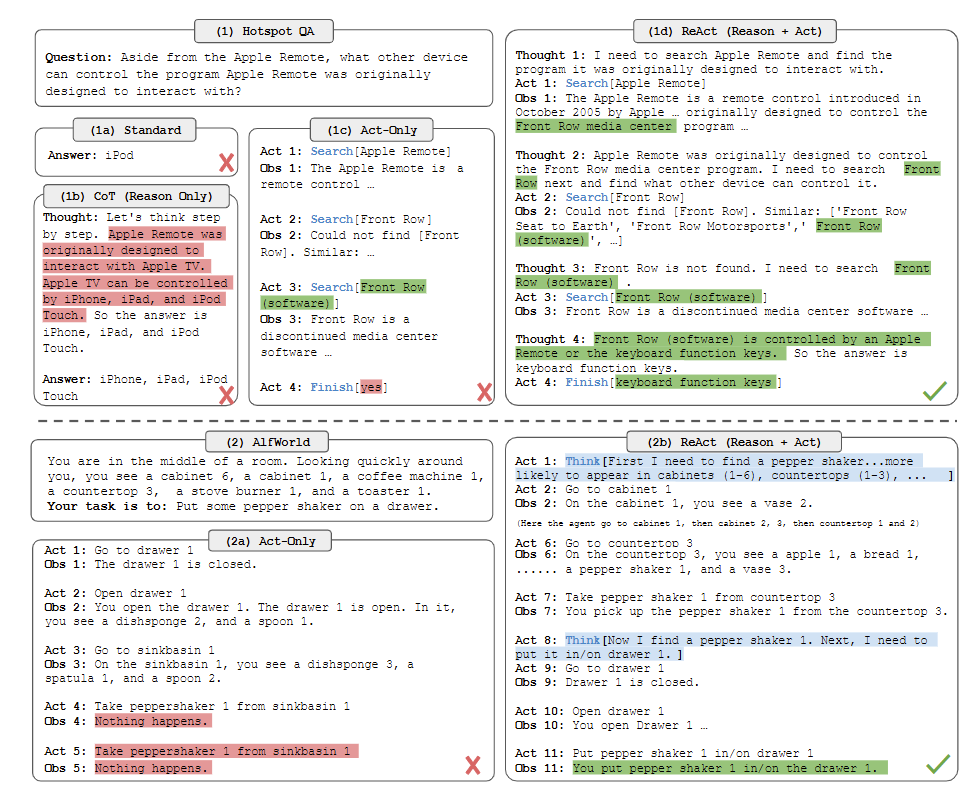Click "Act 9: Go to drawer 1" in (2b)
The height and width of the screenshot is (796, 976).
pyautogui.click(x=589, y=668)
